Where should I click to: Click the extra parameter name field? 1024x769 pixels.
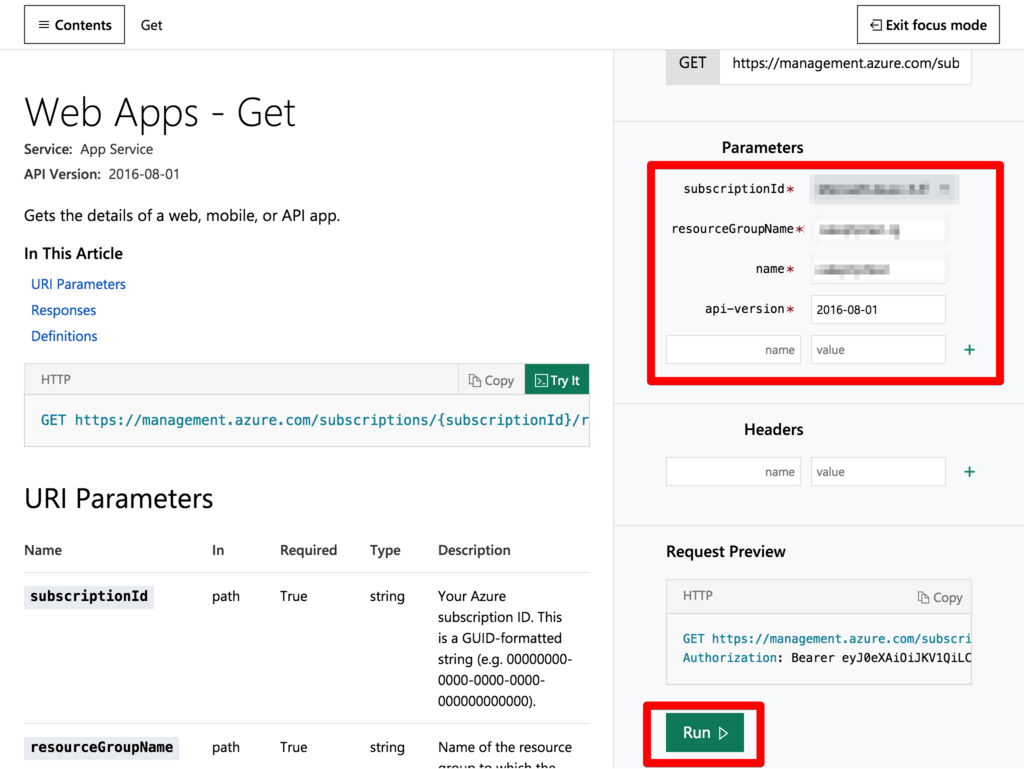[733, 350]
